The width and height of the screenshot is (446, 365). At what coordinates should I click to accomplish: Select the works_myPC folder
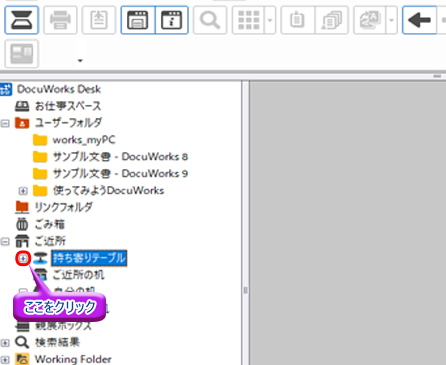[74, 140]
